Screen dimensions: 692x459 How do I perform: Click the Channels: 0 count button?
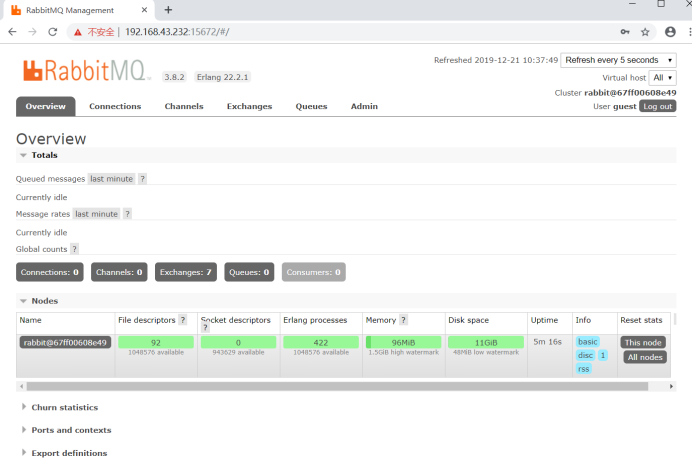[x=119, y=272]
